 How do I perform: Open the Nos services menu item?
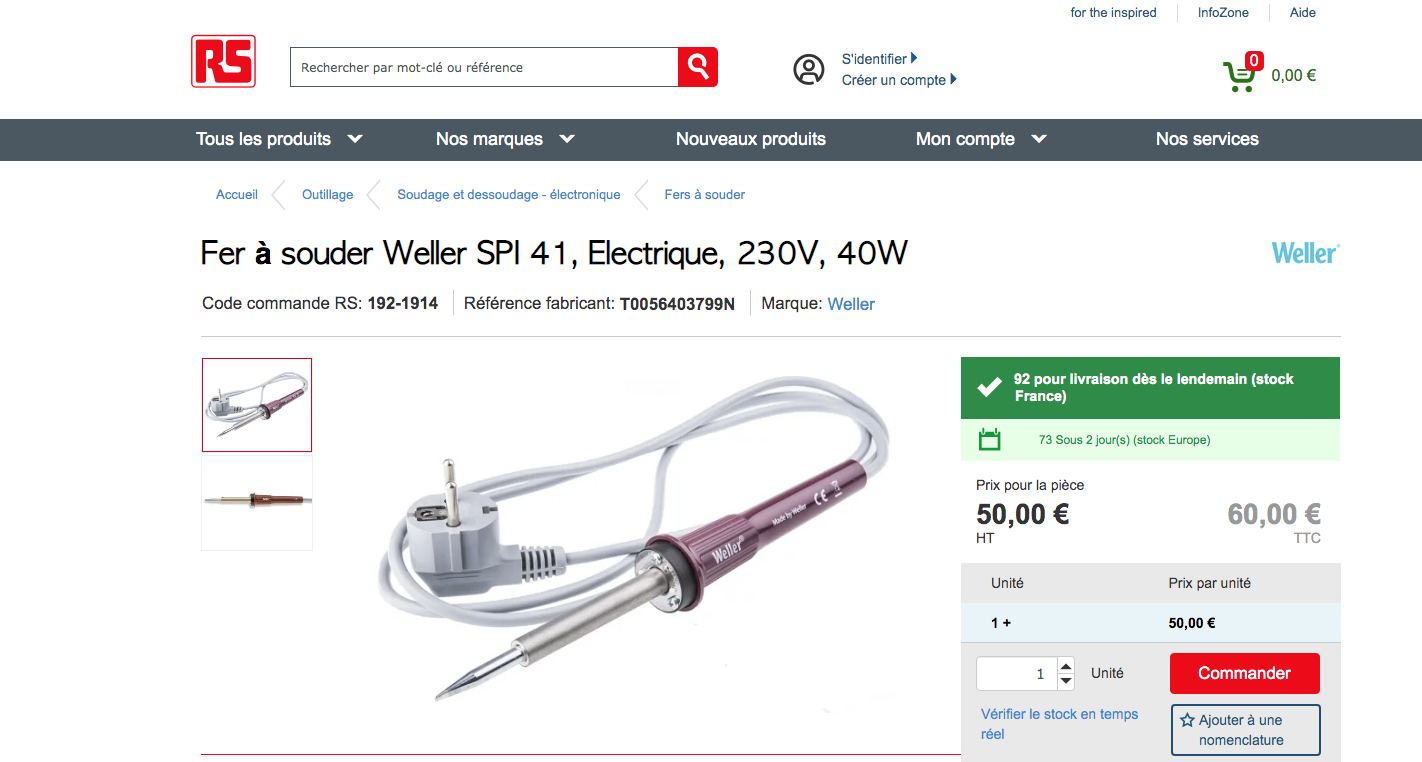click(x=1207, y=139)
